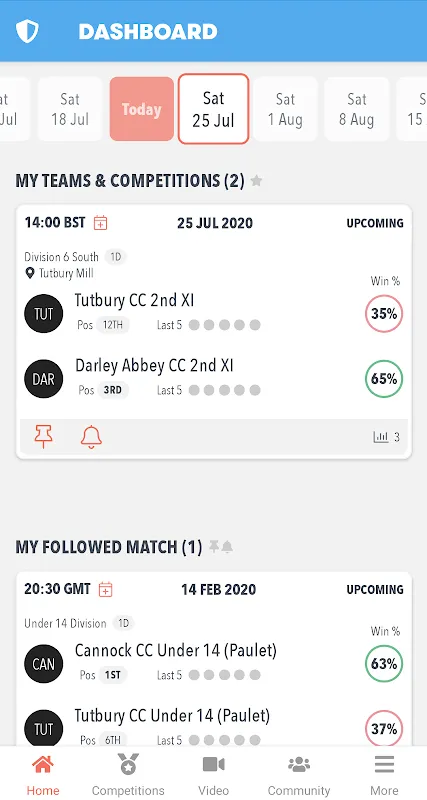Open the Community tab
The image size is (427, 800).
299,774
